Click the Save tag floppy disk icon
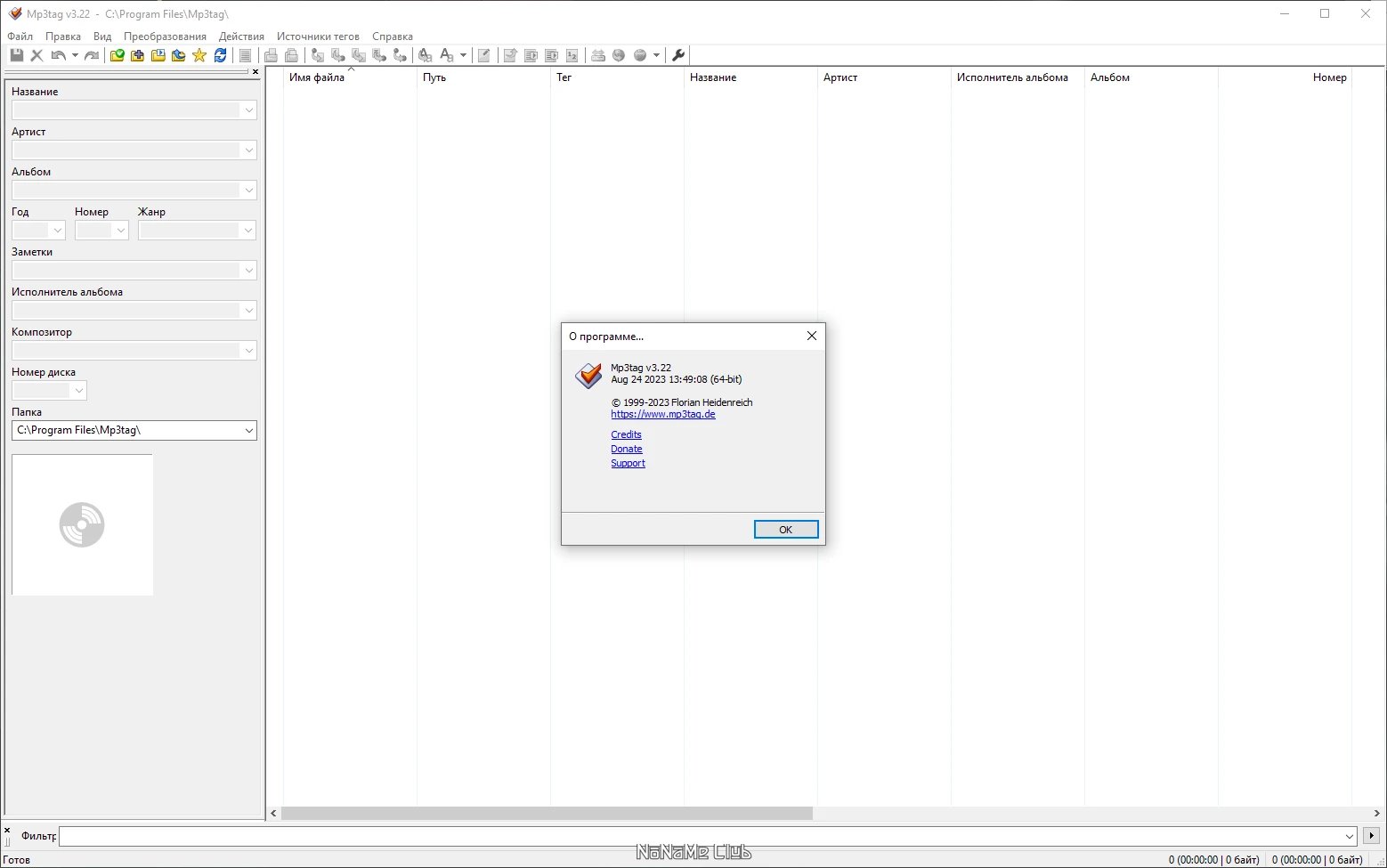Viewport: 1387px width, 868px height. [x=16, y=55]
